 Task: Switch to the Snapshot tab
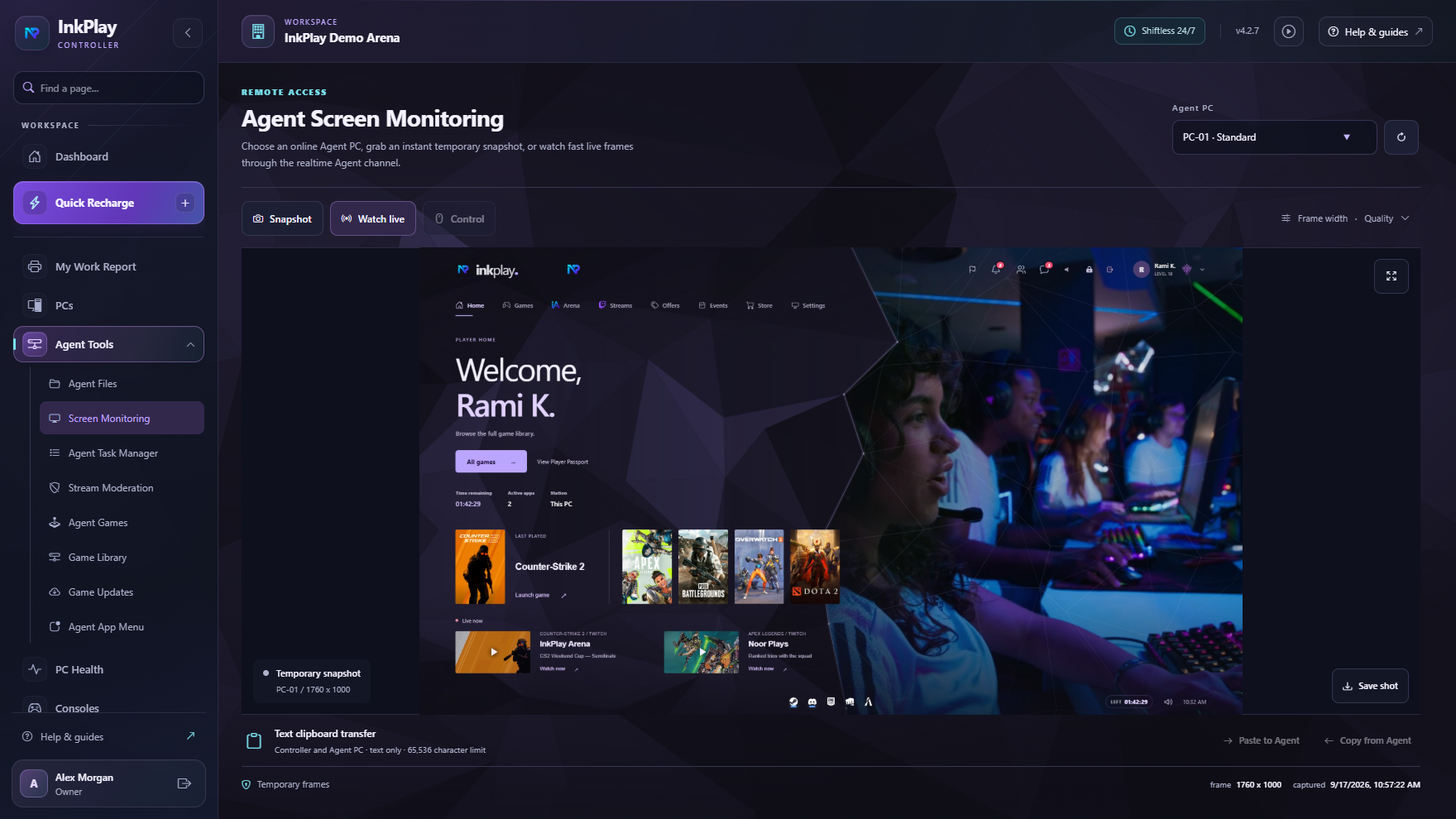point(282,219)
